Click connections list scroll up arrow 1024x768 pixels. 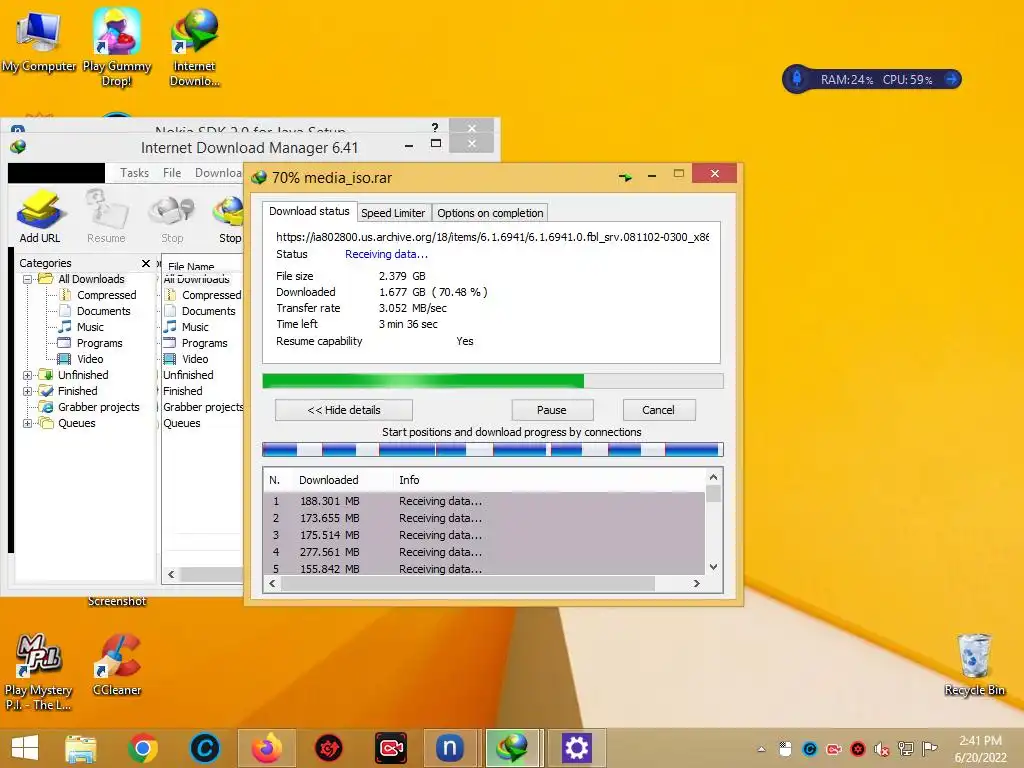(x=713, y=477)
